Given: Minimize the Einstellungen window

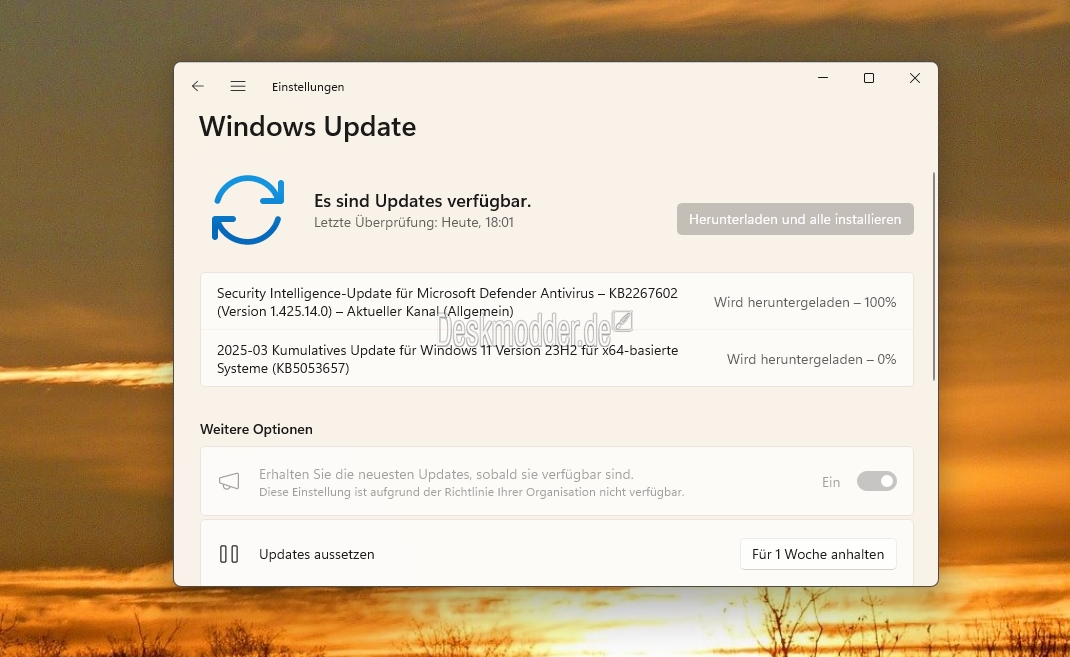Looking at the screenshot, I should (823, 78).
